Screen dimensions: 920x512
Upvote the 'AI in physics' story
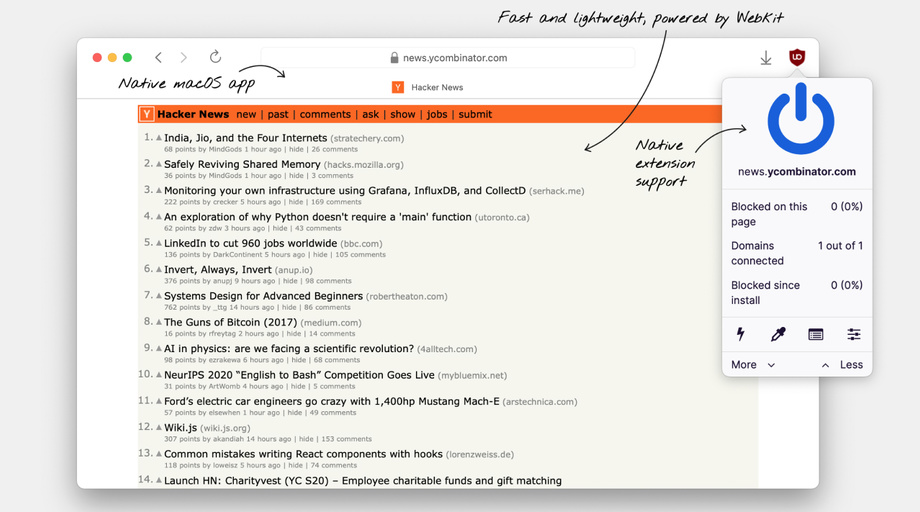coord(159,348)
